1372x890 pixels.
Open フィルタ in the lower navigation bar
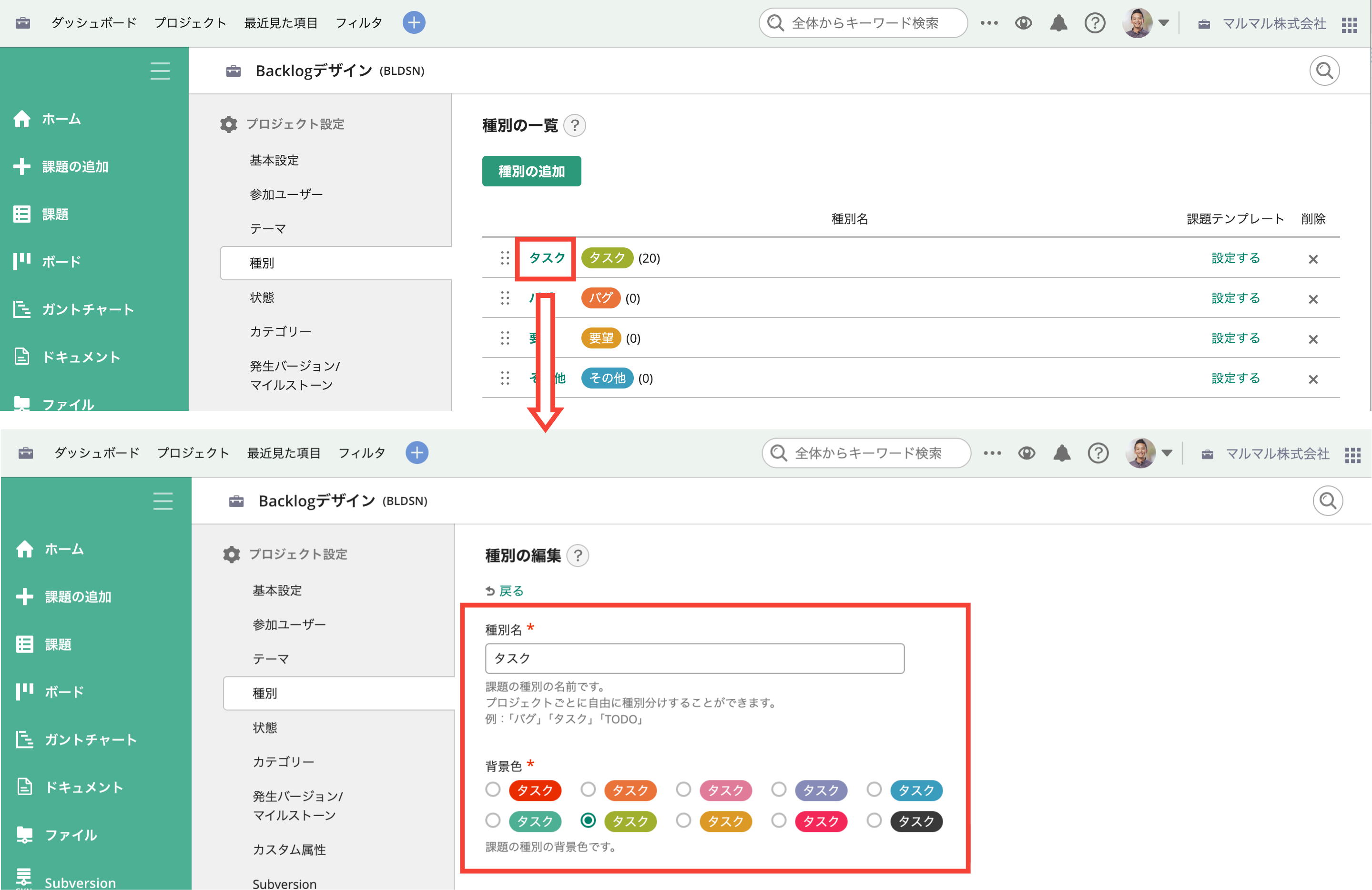coord(361,453)
